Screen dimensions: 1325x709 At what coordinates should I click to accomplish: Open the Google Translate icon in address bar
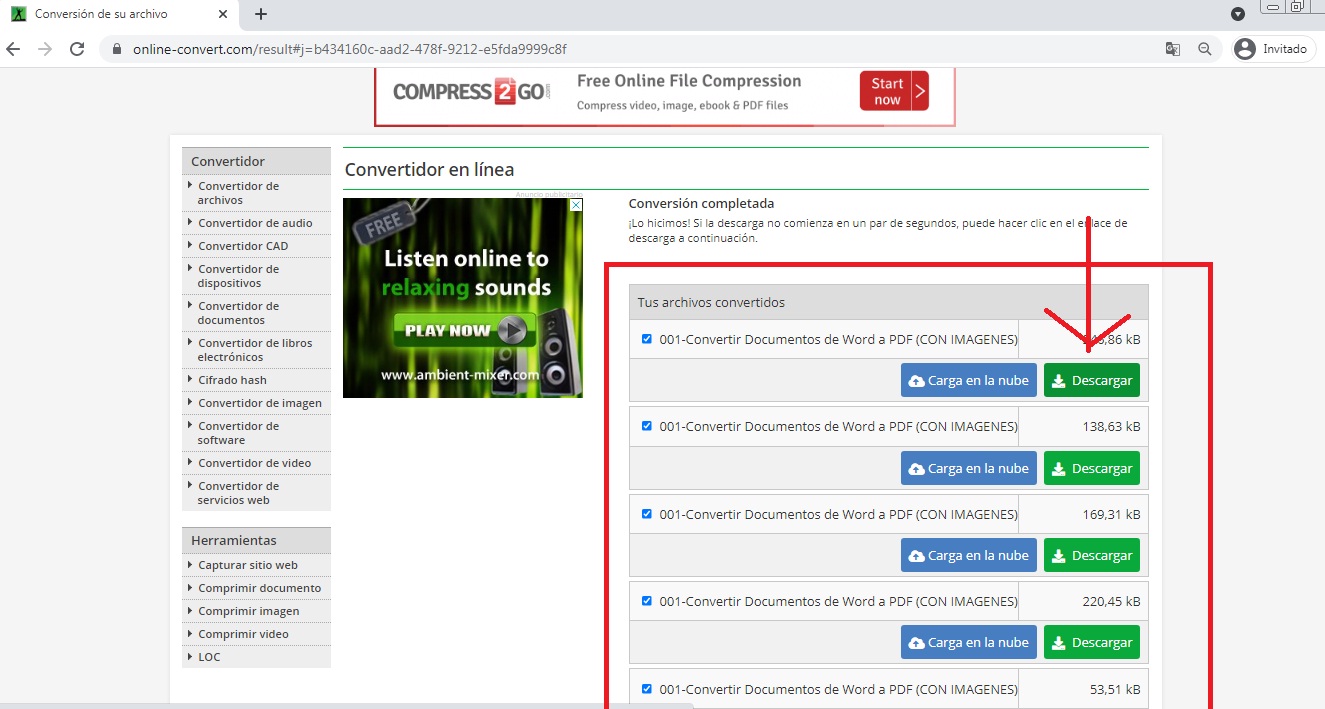tap(1173, 49)
